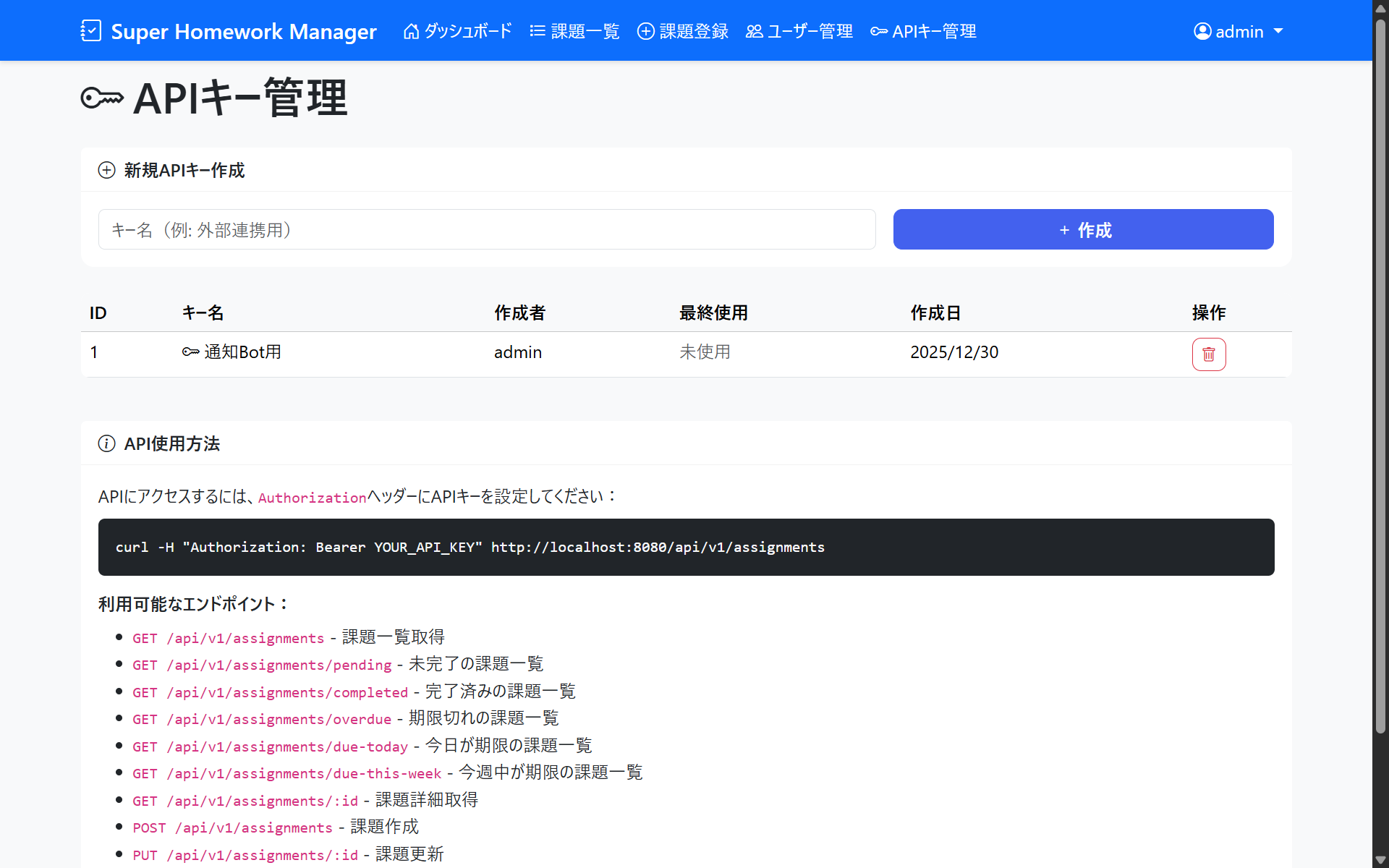Click the key icon beside 通知Bot用
The image size is (1389, 868).
click(191, 352)
